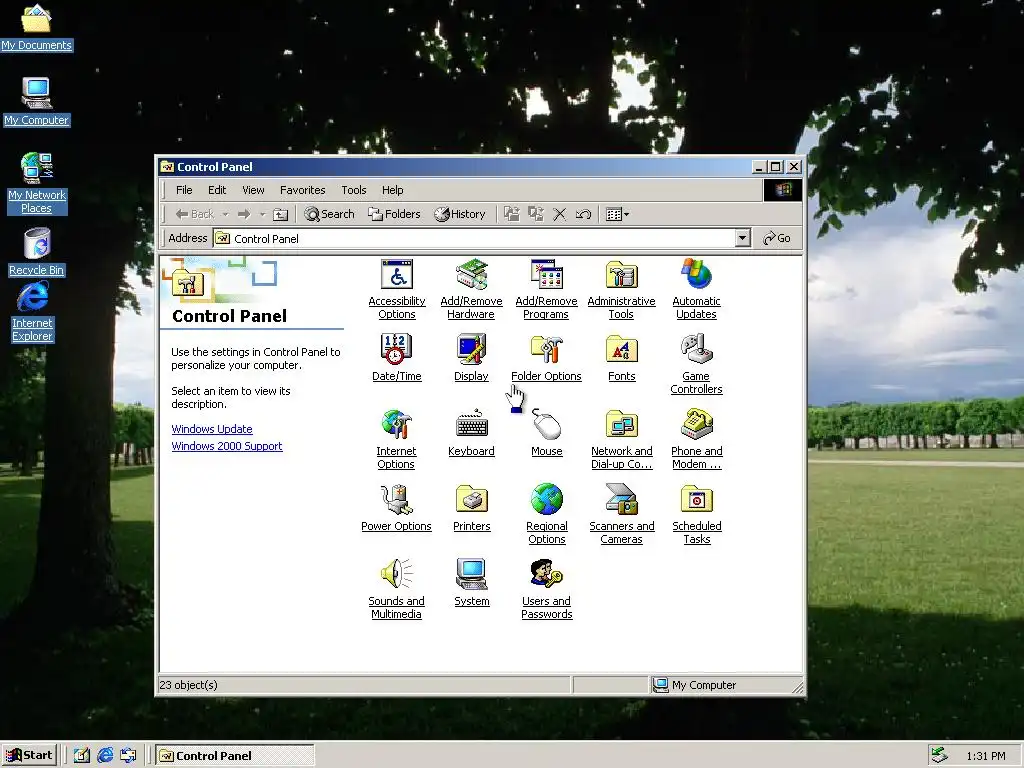Expand the Back history dropdown arrow
Viewport: 1024px width, 768px height.
coord(225,214)
